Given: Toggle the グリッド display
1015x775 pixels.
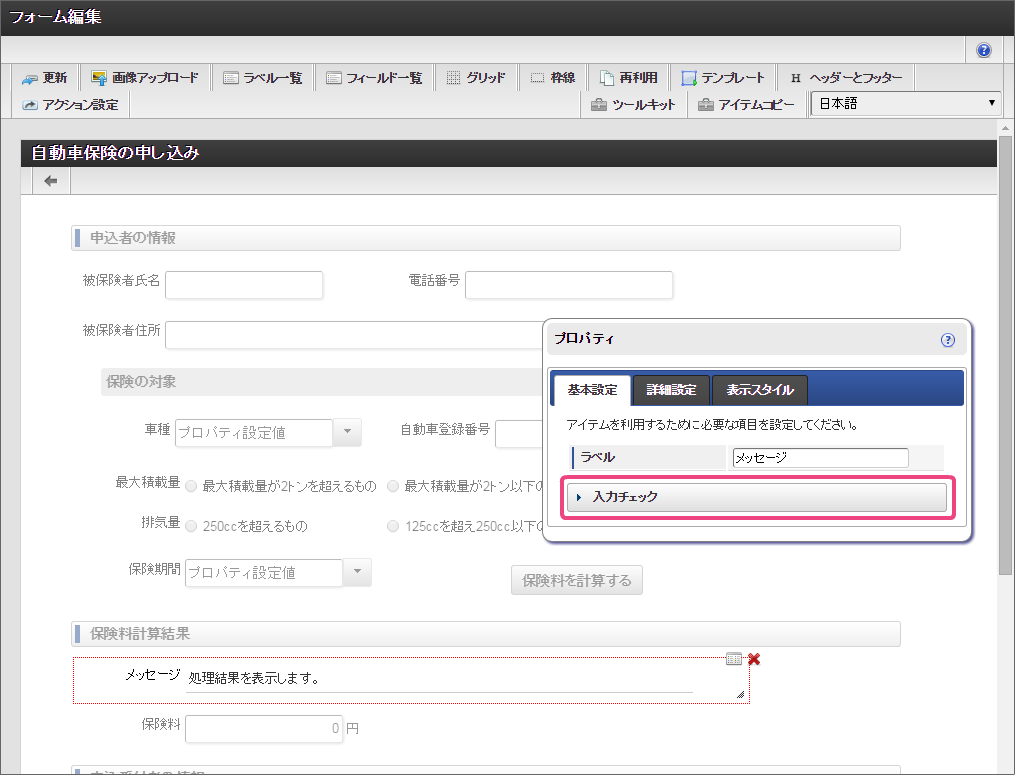Looking at the screenshot, I should [x=475, y=78].
